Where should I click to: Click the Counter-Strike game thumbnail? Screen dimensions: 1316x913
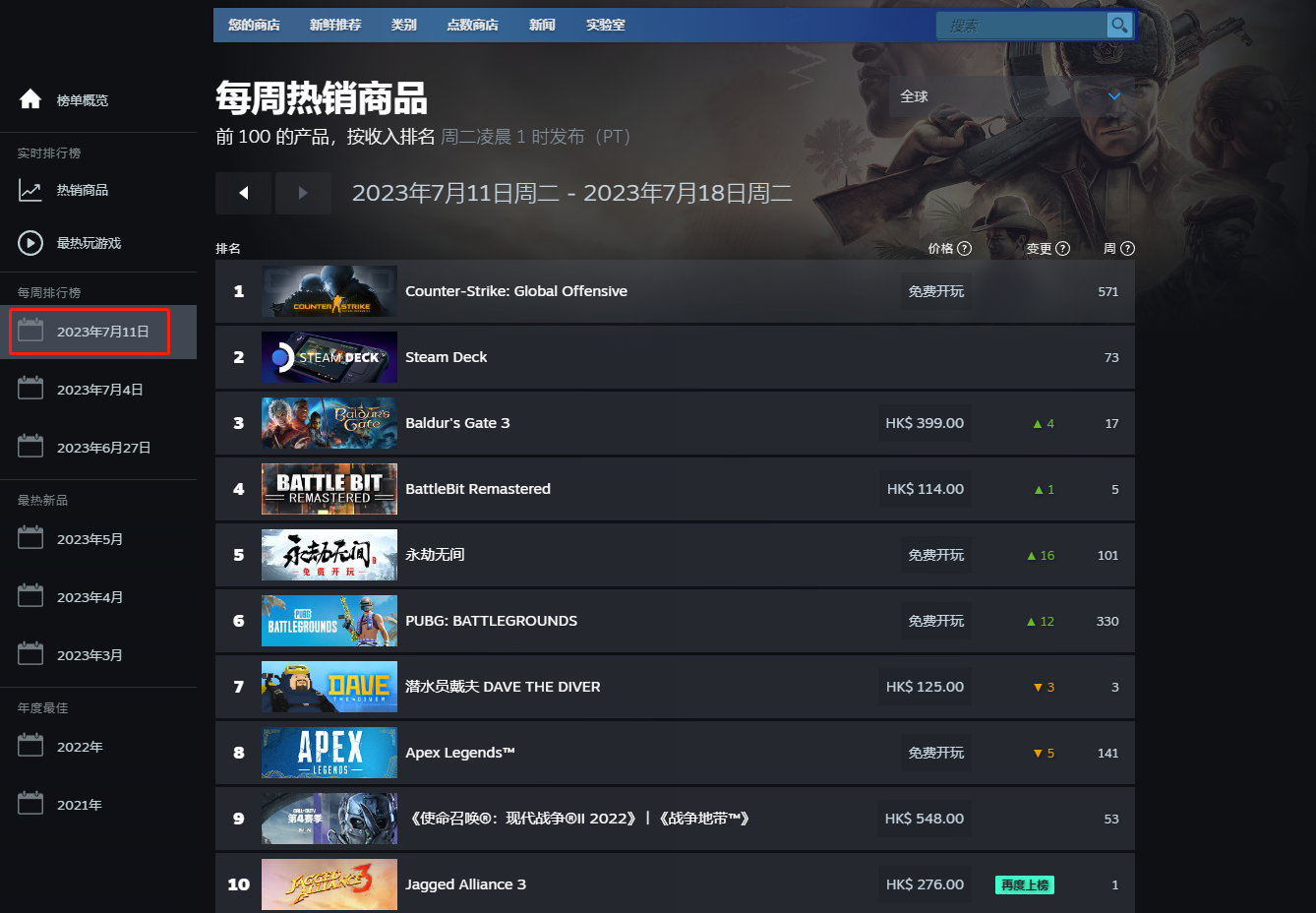(x=329, y=291)
